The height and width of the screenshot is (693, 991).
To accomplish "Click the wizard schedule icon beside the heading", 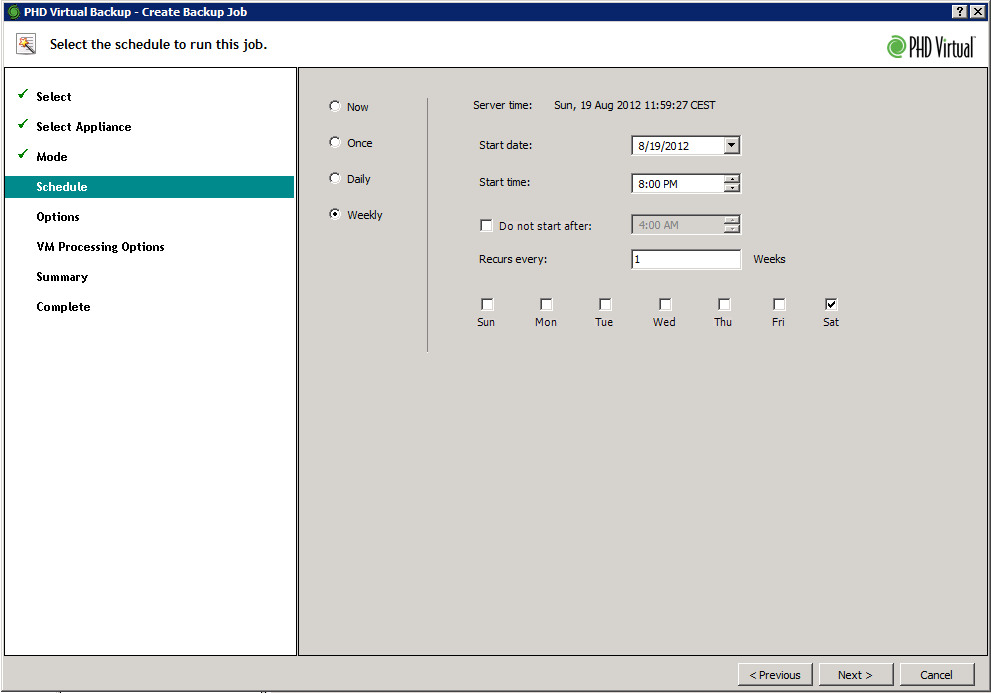I will 26,44.
